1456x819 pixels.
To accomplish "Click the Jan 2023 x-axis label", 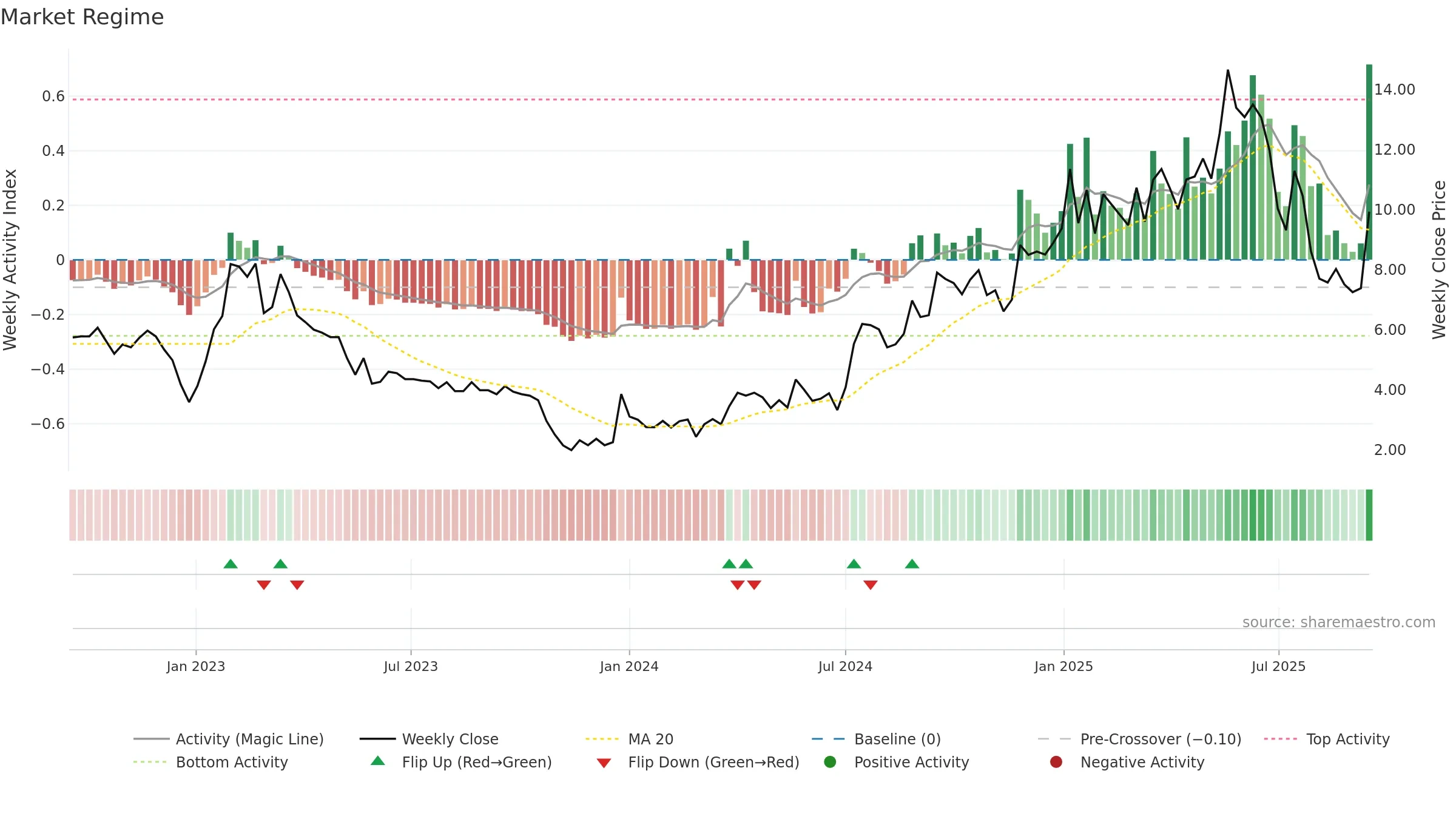I will (196, 667).
